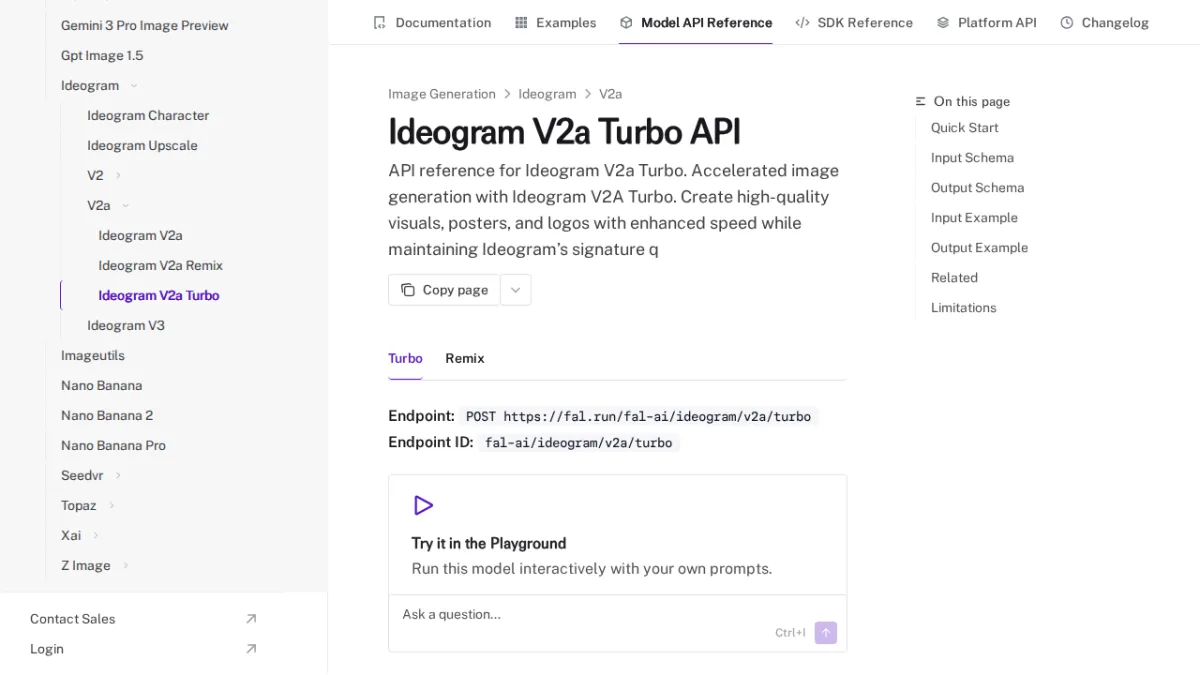Screen dimensions: 1200x675
Task: Collapse the Ideogram sidebar group chevron
Action: pos(134,86)
